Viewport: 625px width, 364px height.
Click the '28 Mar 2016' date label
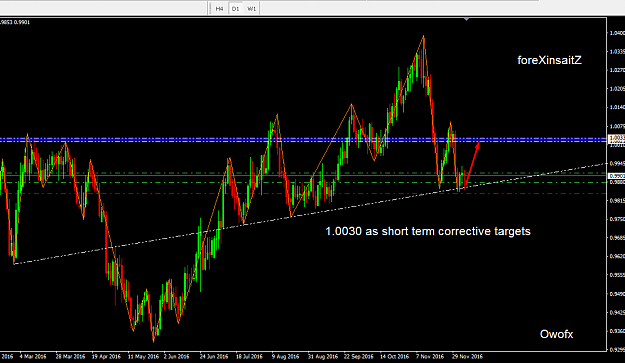click(70, 356)
